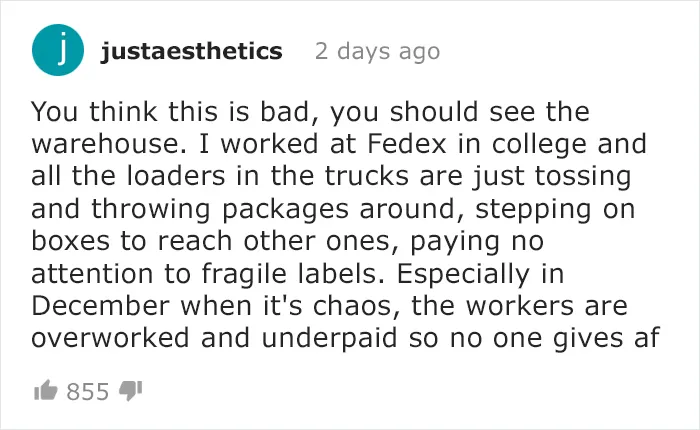Click the '2 days ago' timestamp
This screenshot has height=430, width=700.
click(378, 51)
